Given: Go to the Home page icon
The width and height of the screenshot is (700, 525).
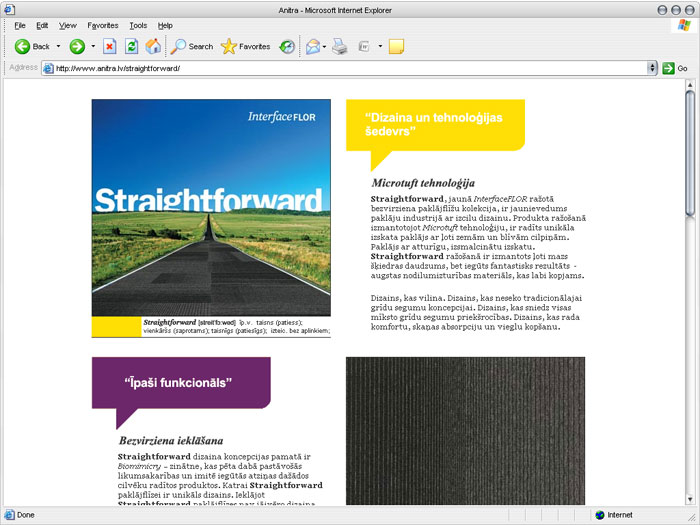Looking at the screenshot, I should pyautogui.click(x=153, y=46).
